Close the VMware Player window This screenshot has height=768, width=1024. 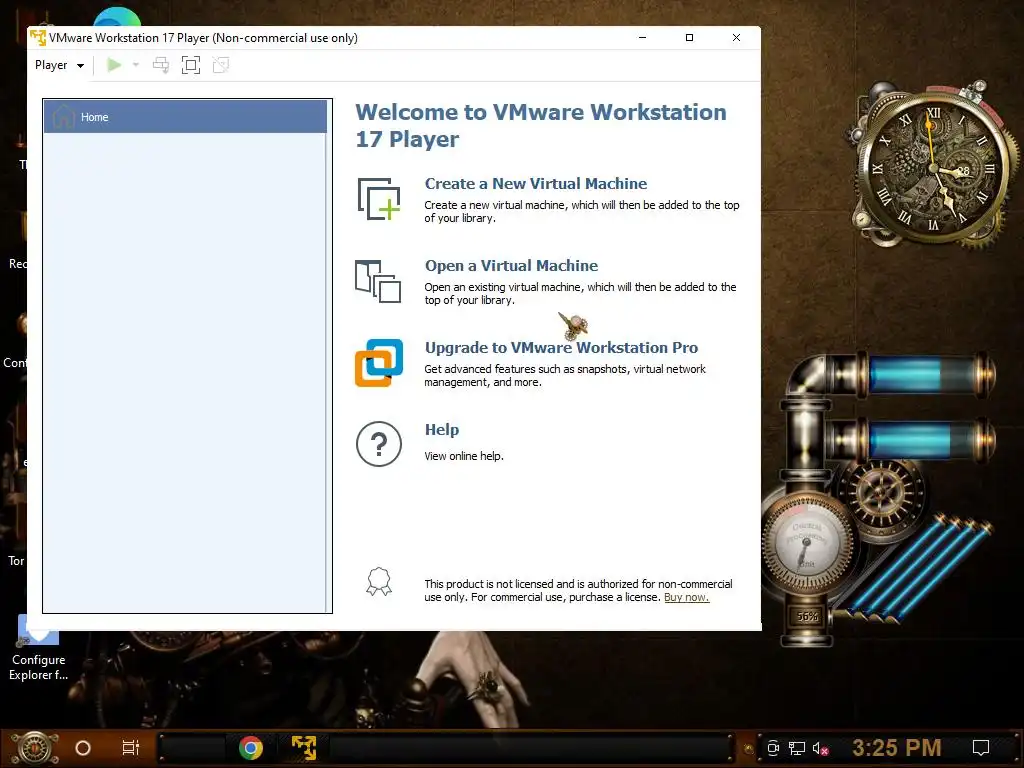tap(736, 38)
